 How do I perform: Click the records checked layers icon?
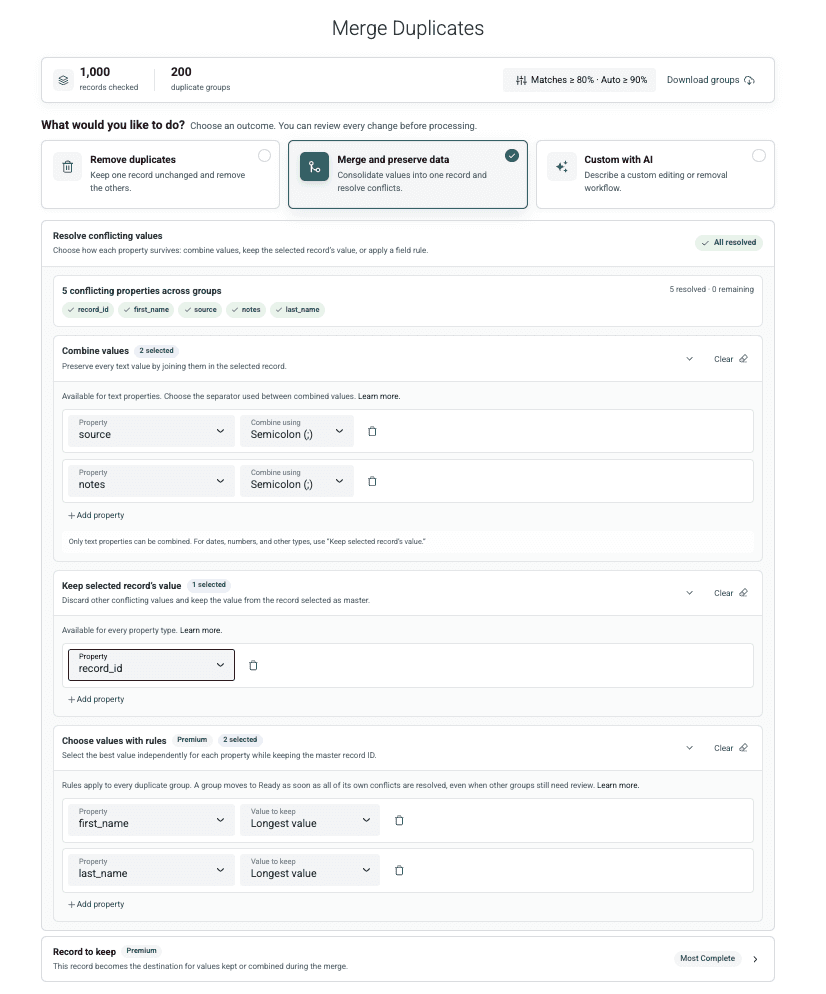(x=63, y=80)
